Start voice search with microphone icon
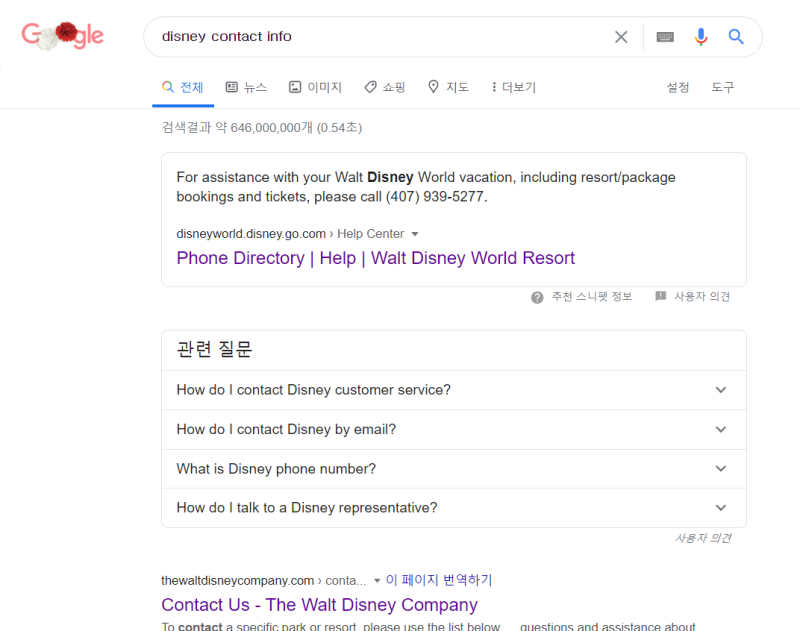800x631 pixels. (x=701, y=37)
